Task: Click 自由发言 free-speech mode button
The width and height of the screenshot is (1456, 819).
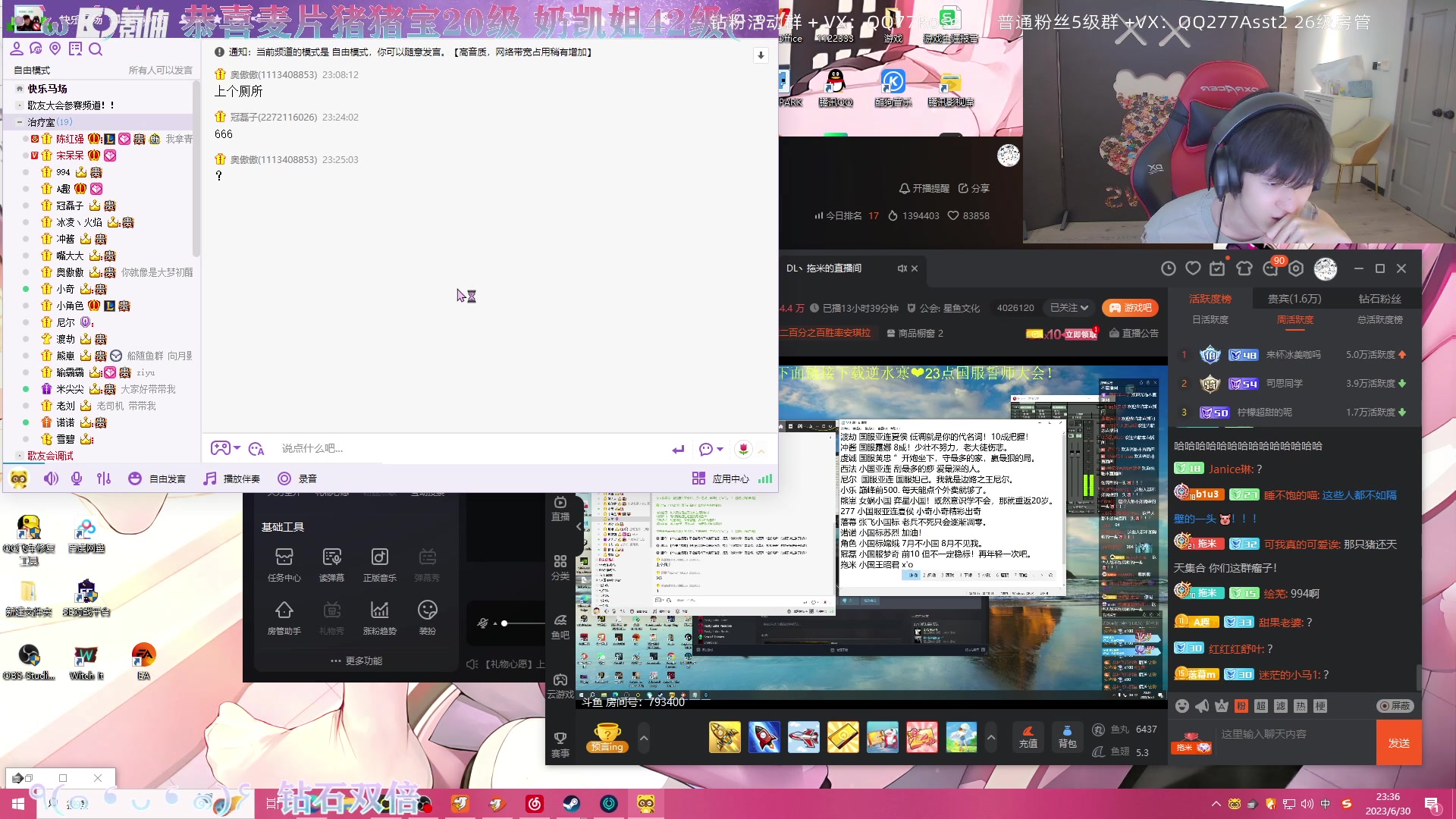Action: [157, 479]
